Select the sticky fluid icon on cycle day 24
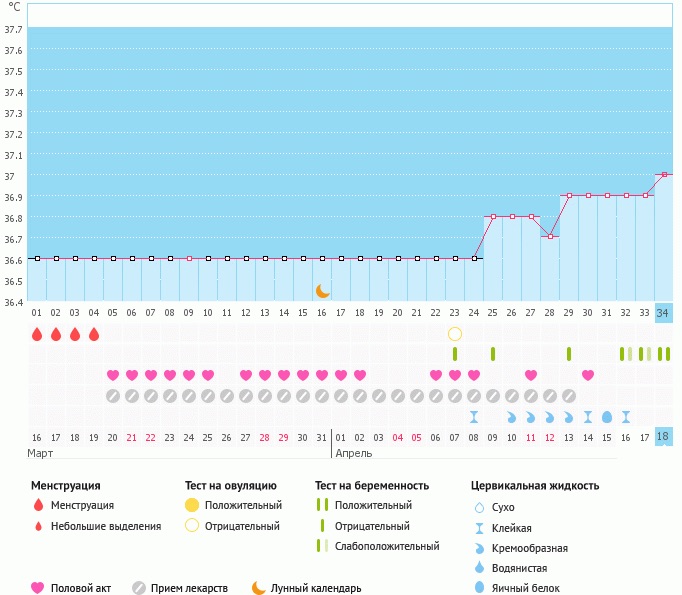 click(474, 417)
